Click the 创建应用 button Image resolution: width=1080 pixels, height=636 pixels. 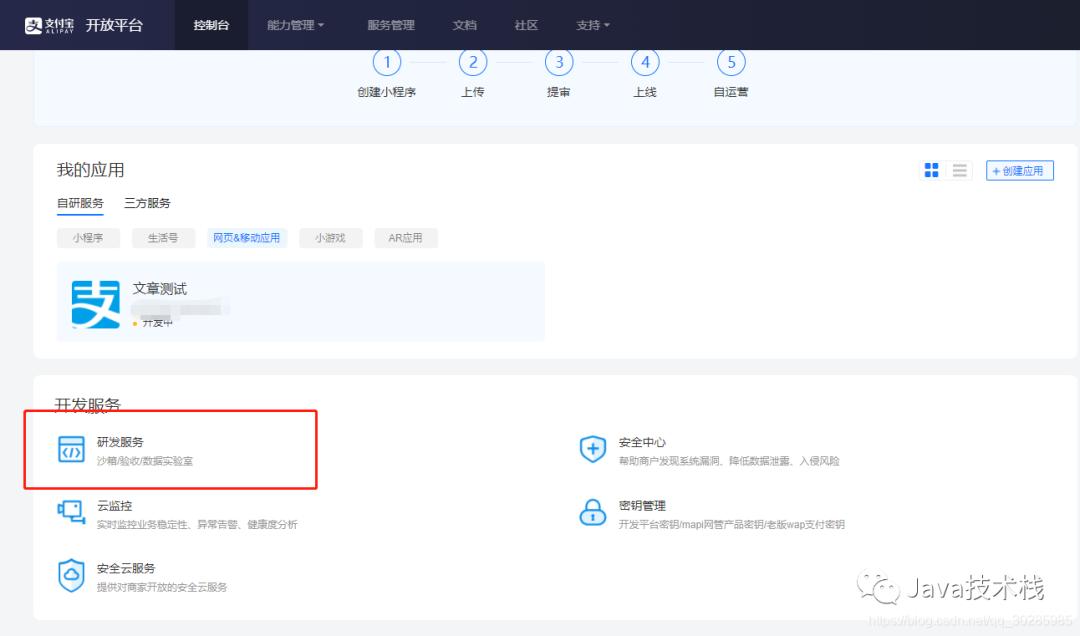(x=1019, y=170)
